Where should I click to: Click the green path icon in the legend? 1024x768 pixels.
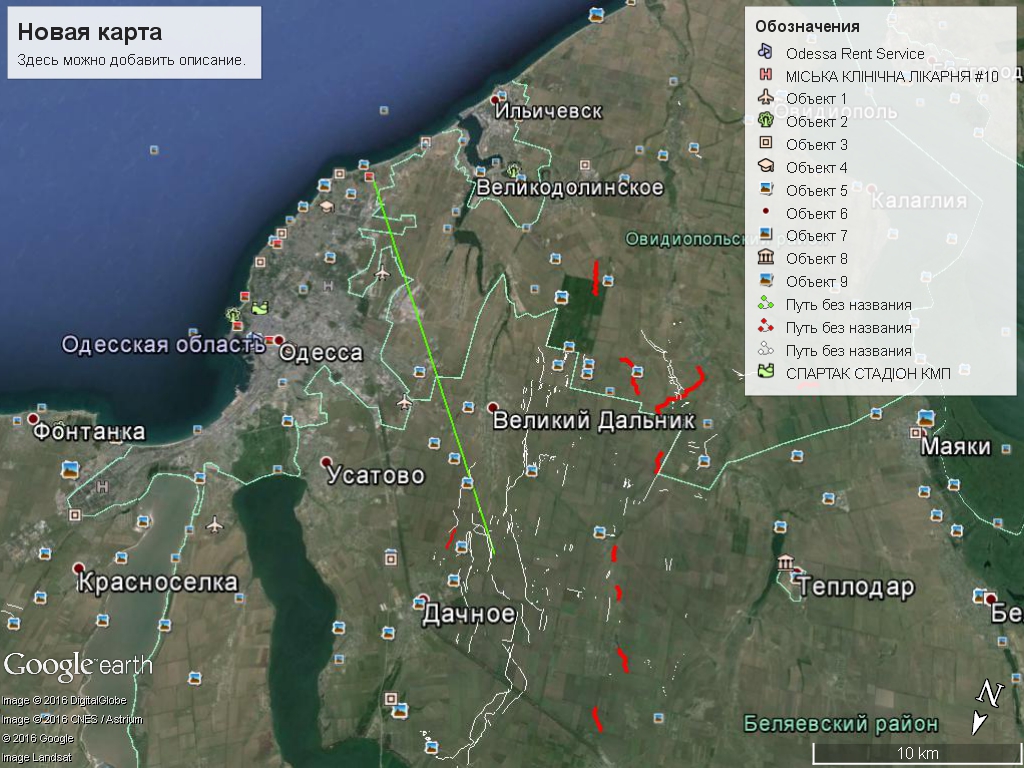[x=765, y=304]
